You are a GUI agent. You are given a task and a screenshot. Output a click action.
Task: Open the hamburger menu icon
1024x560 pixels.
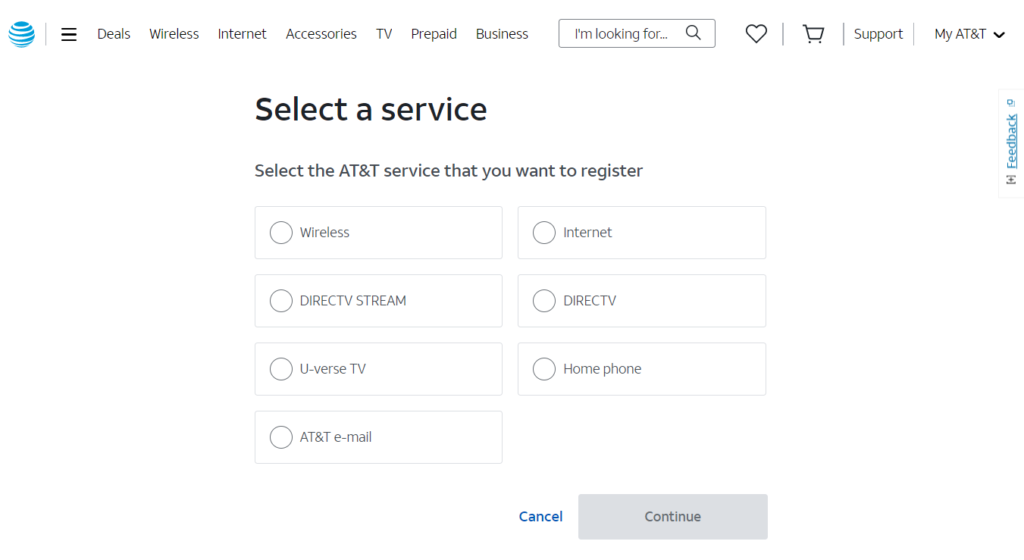coord(69,34)
